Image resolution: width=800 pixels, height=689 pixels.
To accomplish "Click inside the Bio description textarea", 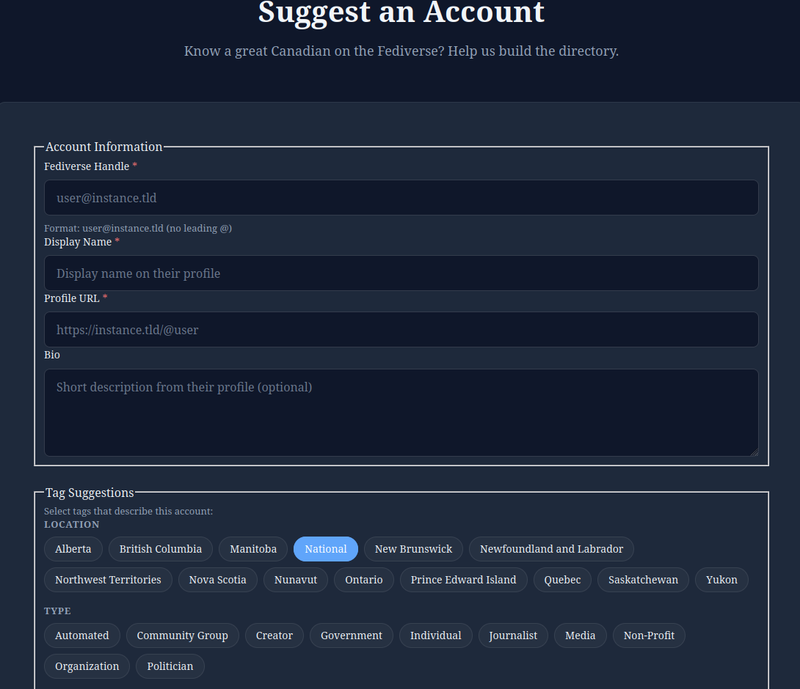I will (x=400, y=410).
